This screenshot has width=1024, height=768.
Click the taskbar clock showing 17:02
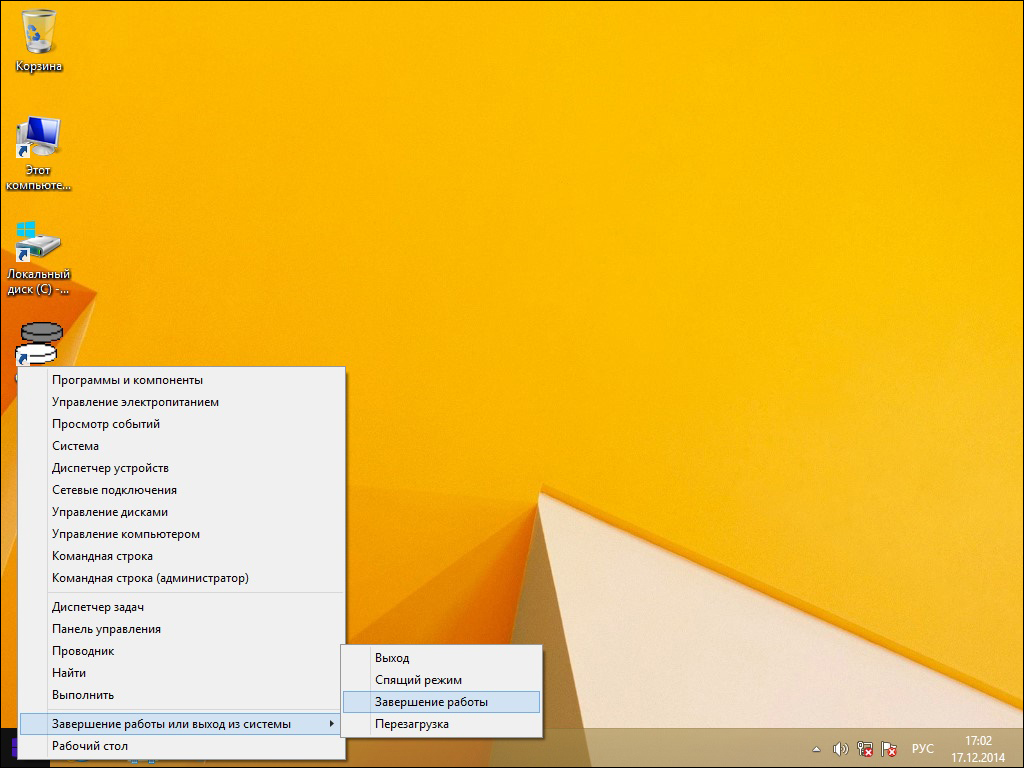coord(977,748)
